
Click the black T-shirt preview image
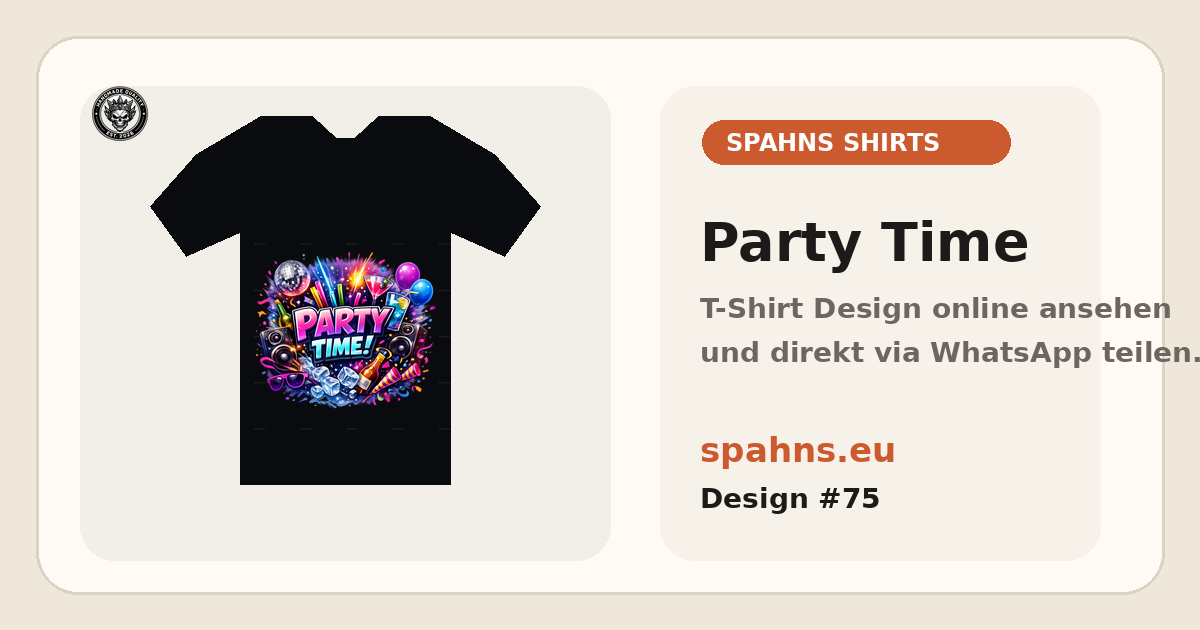point(345,300)
